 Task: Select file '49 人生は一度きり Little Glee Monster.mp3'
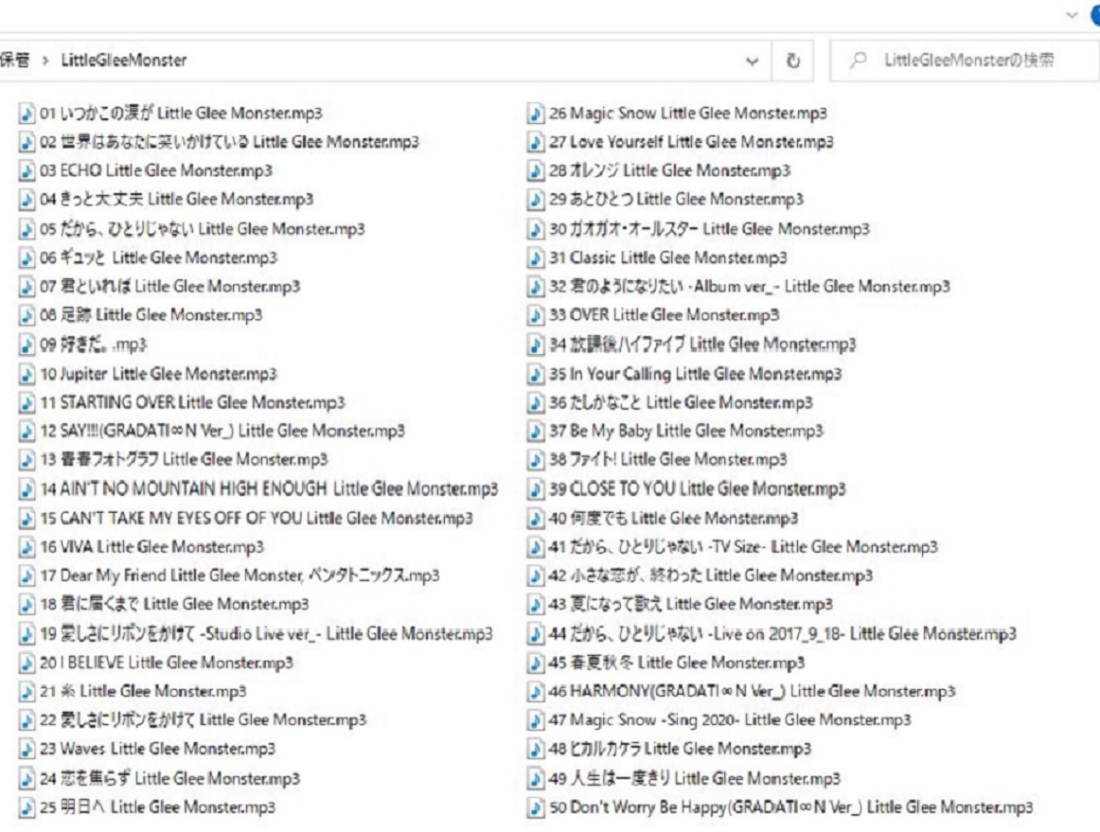click(x=684, y=779)
